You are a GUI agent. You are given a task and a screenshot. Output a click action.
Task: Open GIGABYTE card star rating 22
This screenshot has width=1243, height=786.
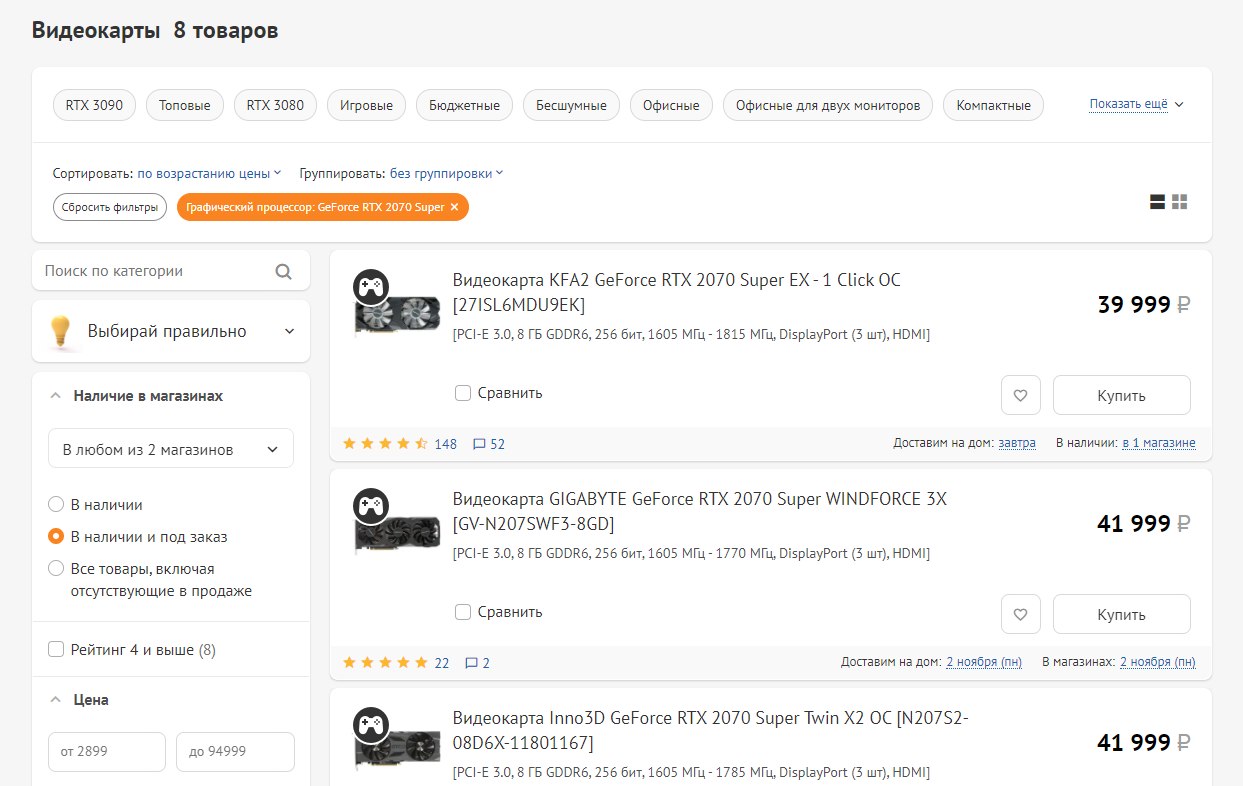(x=396, y=663)
